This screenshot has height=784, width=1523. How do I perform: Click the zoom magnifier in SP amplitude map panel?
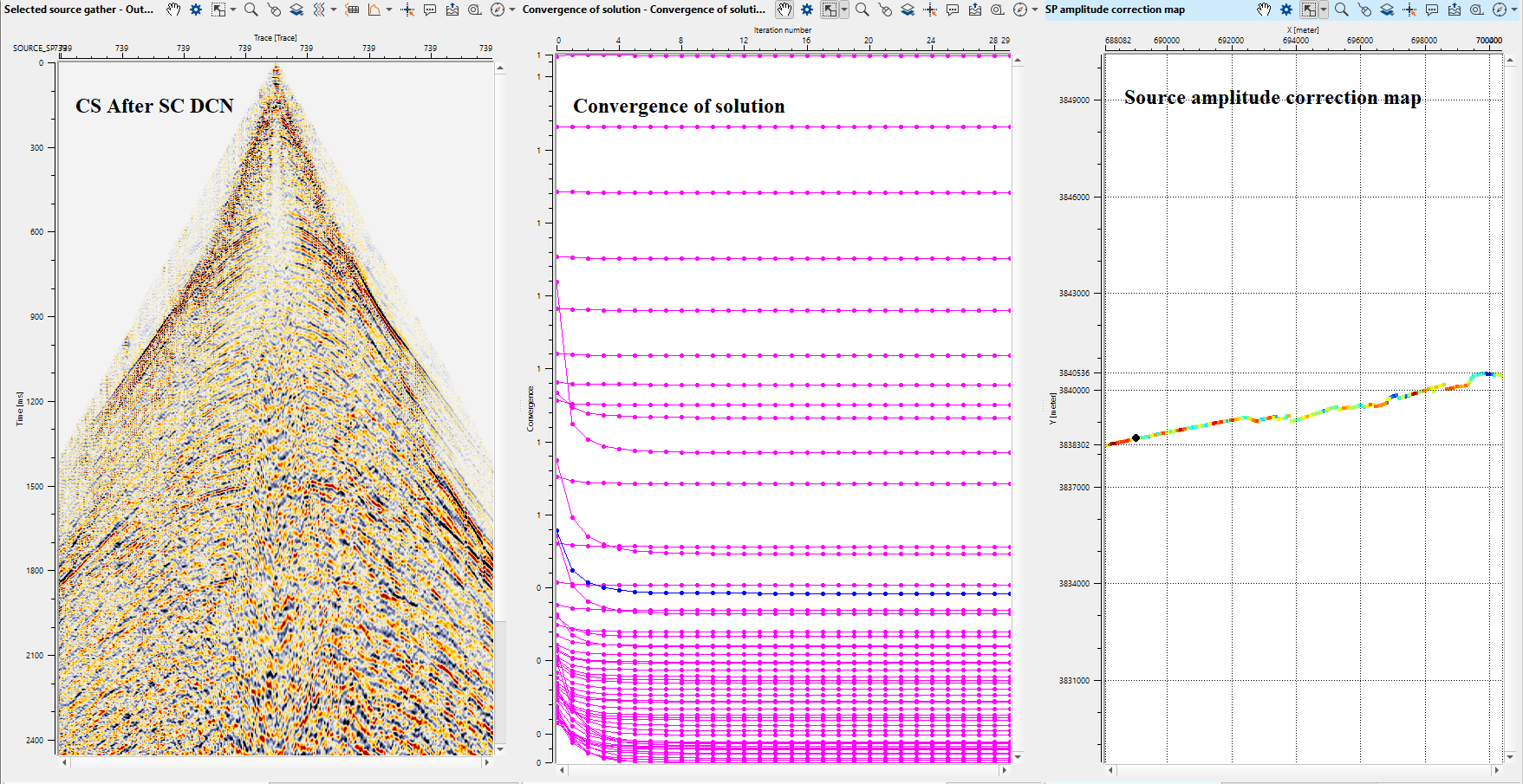click(1341, 10)
